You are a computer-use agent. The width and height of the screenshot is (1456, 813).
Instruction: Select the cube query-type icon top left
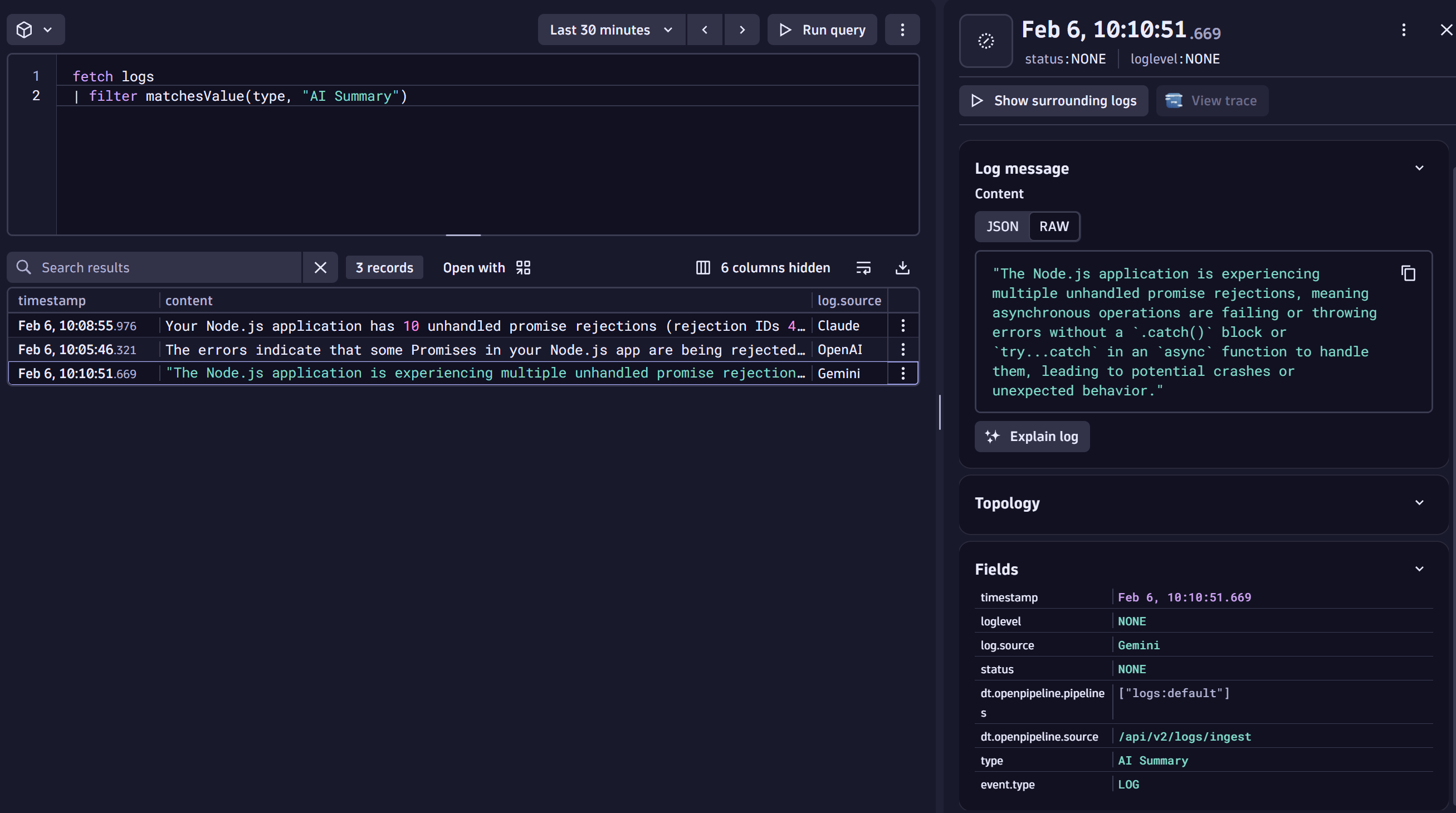[24, 30]
